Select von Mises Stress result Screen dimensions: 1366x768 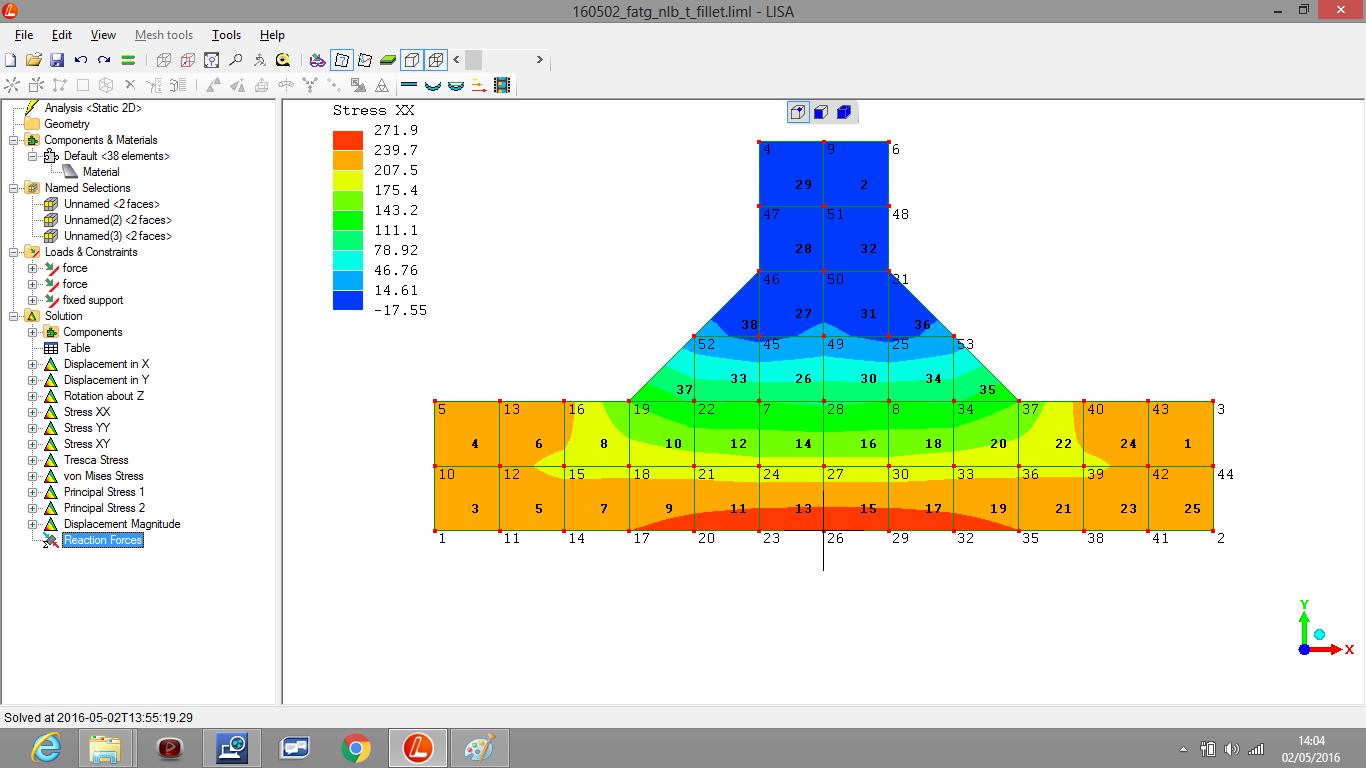[103, 476]
